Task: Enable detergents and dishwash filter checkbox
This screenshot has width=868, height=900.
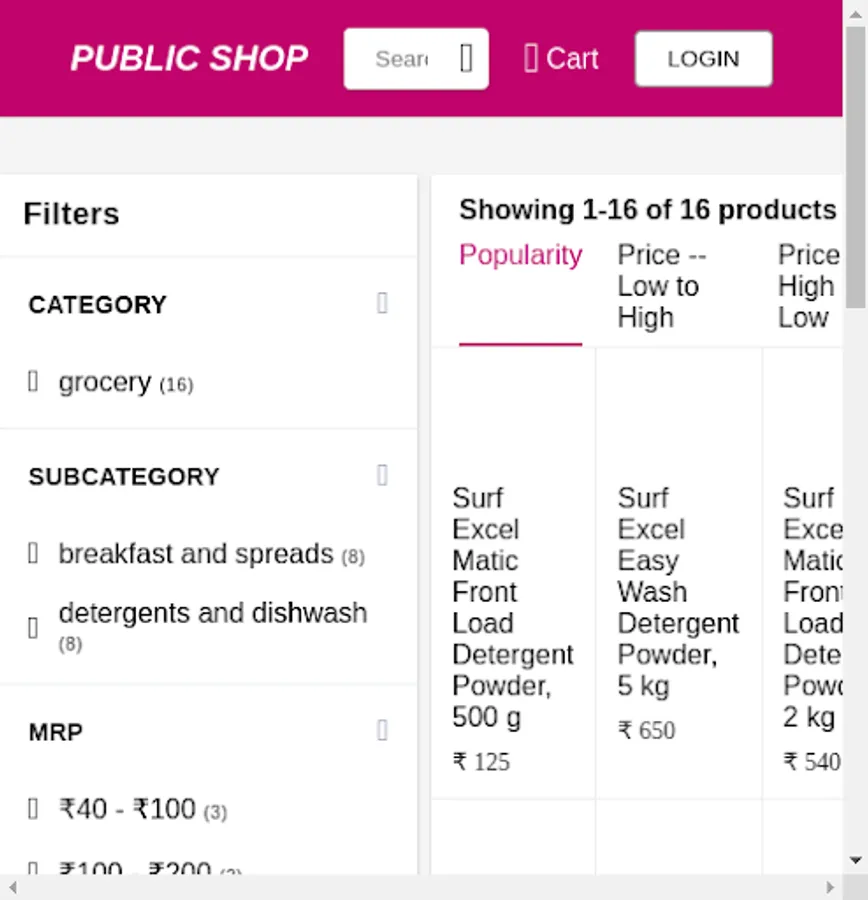Action: pyautogui.click(x=33, y=628)
